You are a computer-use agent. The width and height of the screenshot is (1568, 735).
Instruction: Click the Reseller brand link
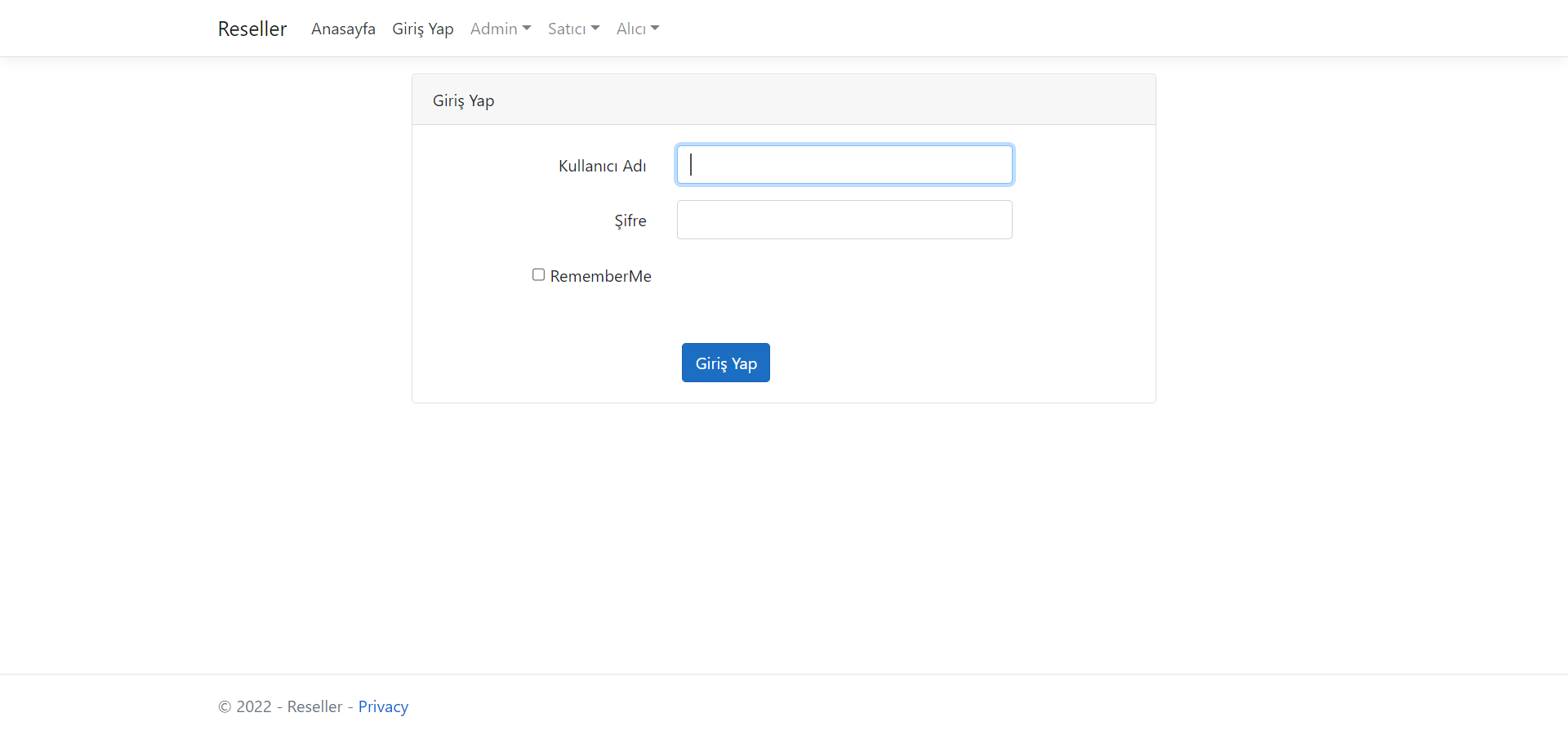coord(252,29)
